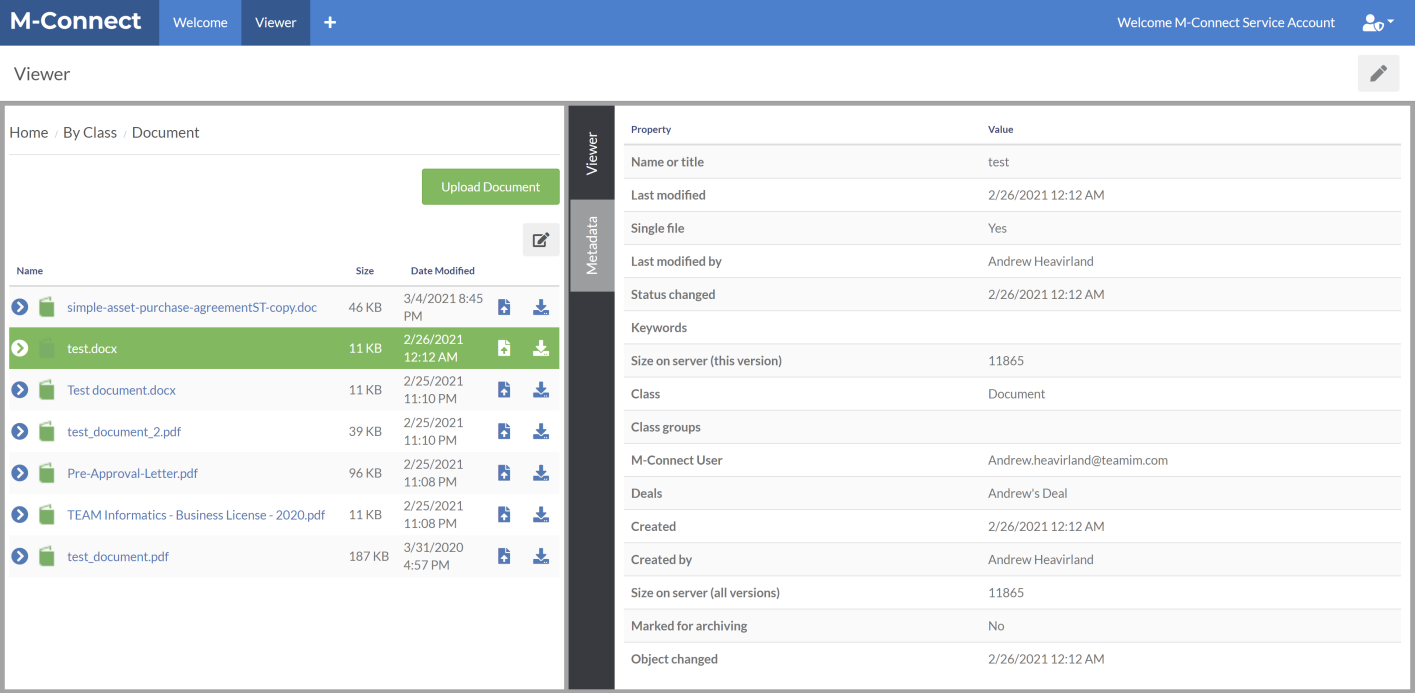Download the test_document.pdf file
Screen dimensions: 1415x693
coord(541,556)
